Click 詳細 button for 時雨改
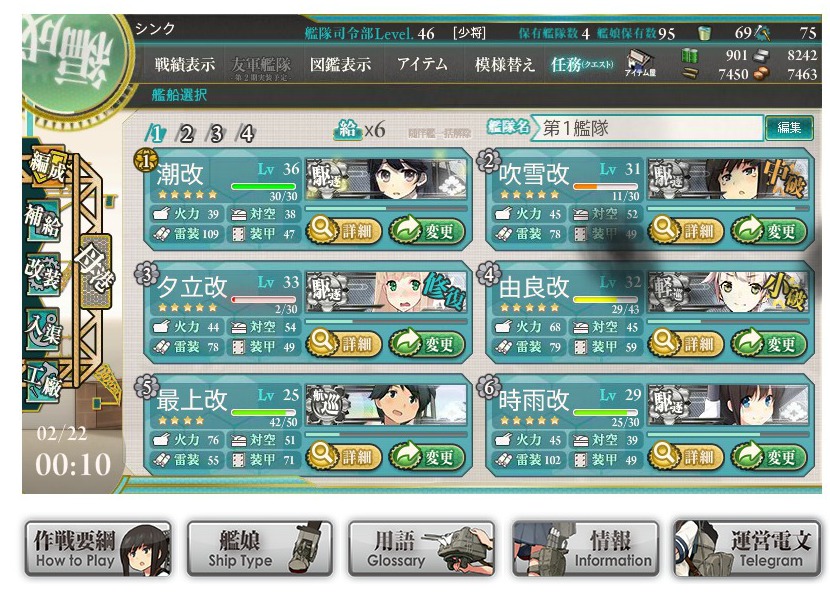 click(x=686, y=456)
